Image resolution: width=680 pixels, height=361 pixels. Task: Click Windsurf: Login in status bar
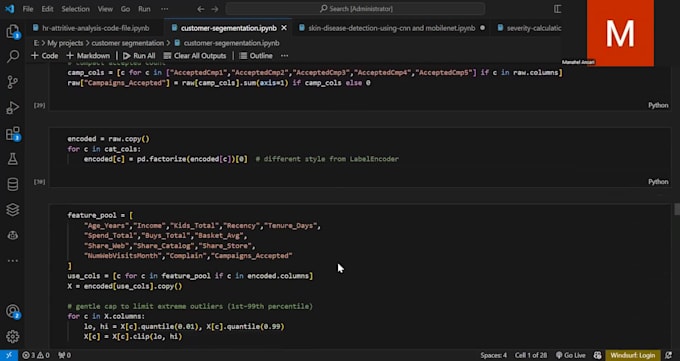pyautogui.click(x=633, y=355)
